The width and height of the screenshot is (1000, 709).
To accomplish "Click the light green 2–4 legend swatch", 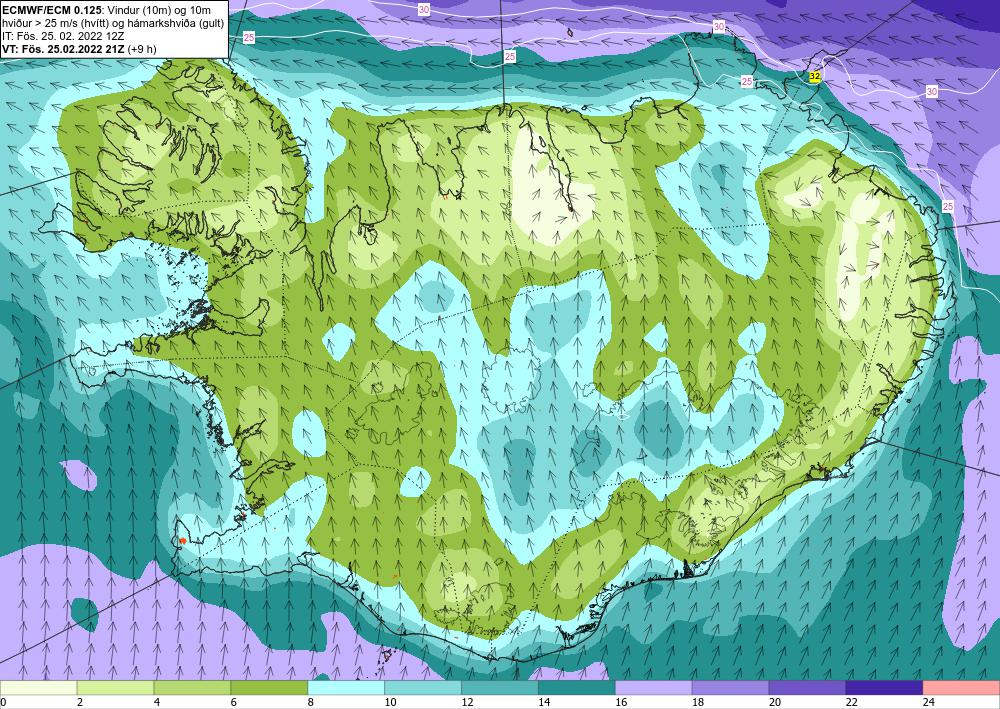I will pos(115,688).
